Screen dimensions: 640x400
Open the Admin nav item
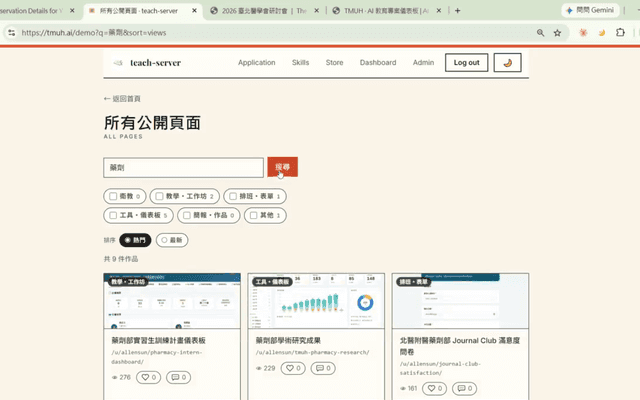[x=423, y=62]
